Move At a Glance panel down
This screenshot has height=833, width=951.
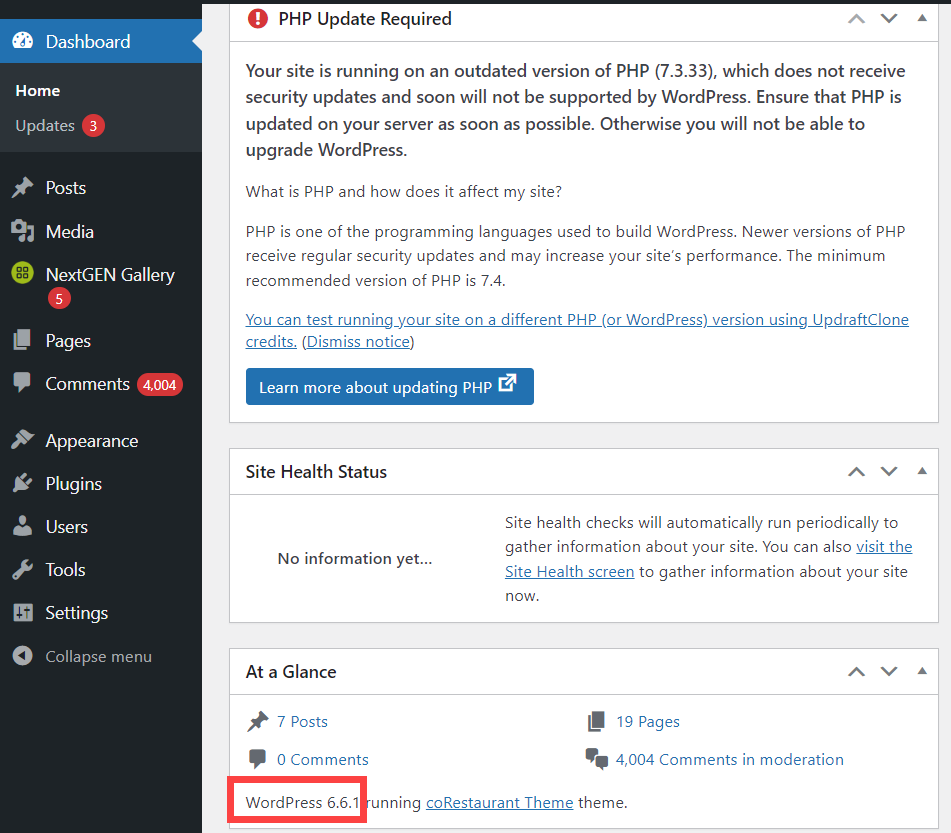(x=889, y=672)
